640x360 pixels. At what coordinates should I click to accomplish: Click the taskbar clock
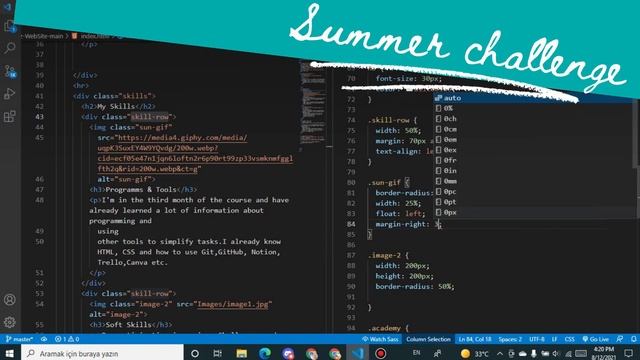[604, 353]
